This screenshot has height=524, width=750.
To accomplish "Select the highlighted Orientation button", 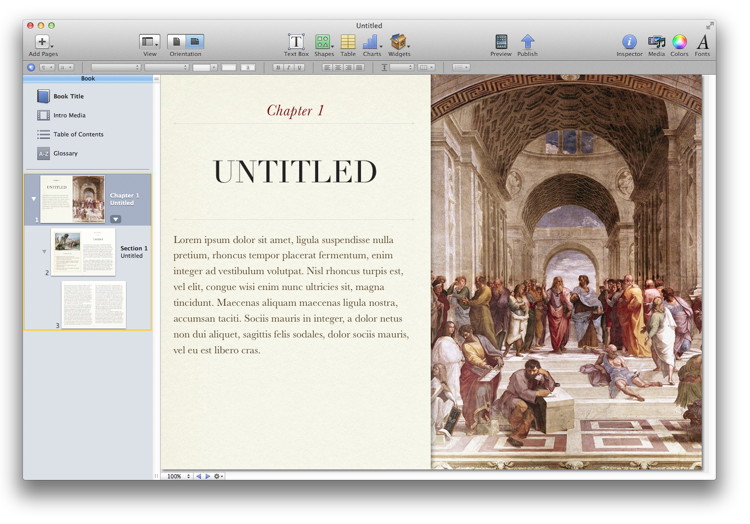I will (x=195, y=42).
